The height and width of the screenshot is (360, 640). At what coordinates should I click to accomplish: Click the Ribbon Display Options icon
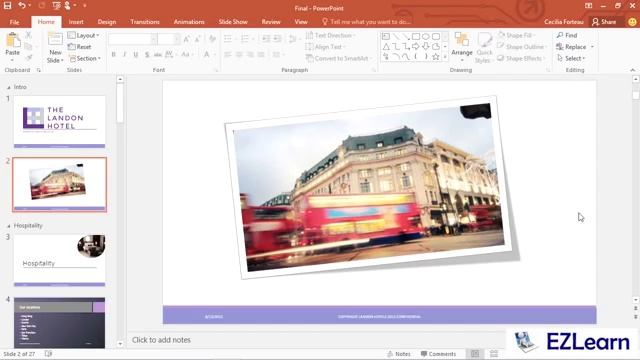(588, 6)
